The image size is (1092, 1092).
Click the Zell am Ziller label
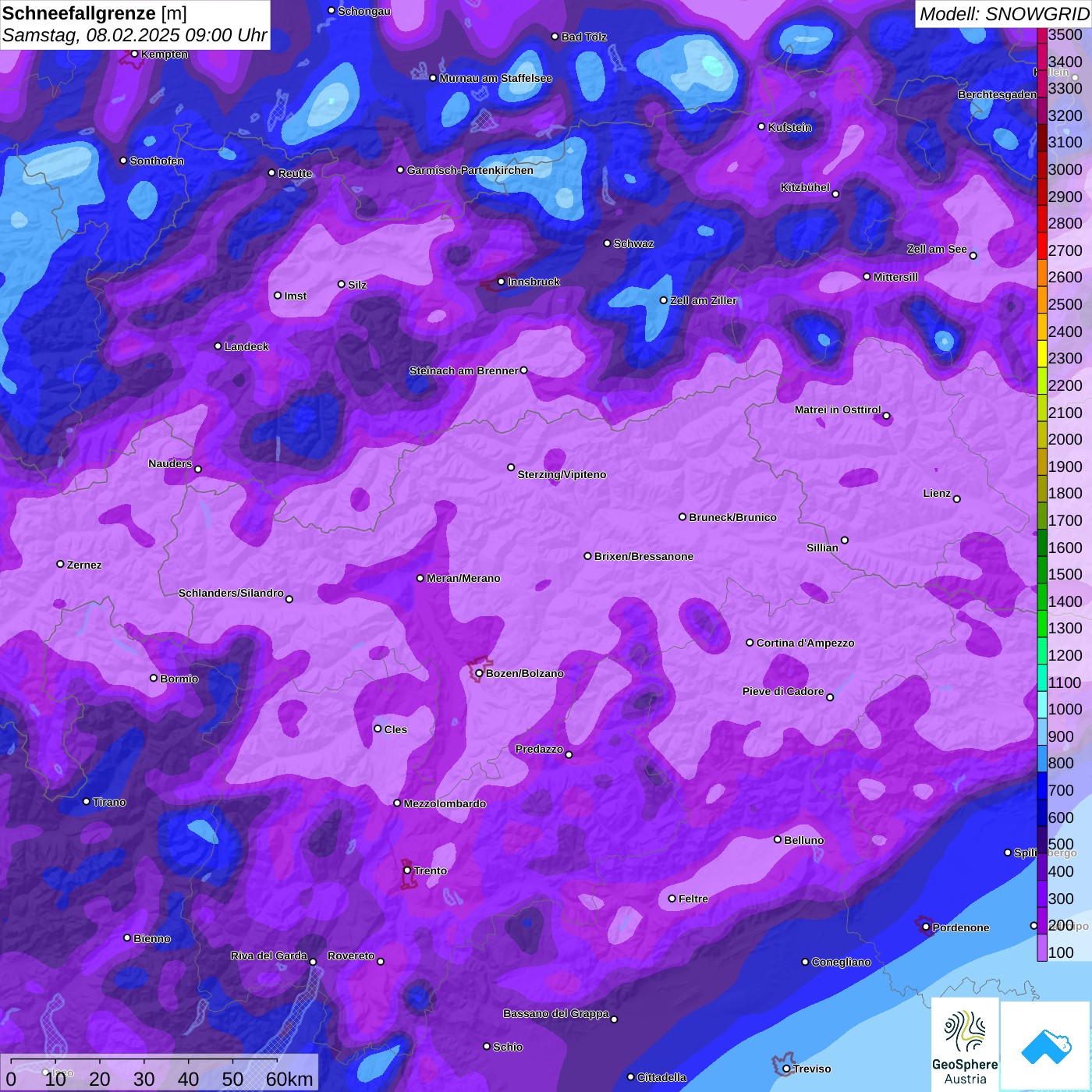coord(704,300)
